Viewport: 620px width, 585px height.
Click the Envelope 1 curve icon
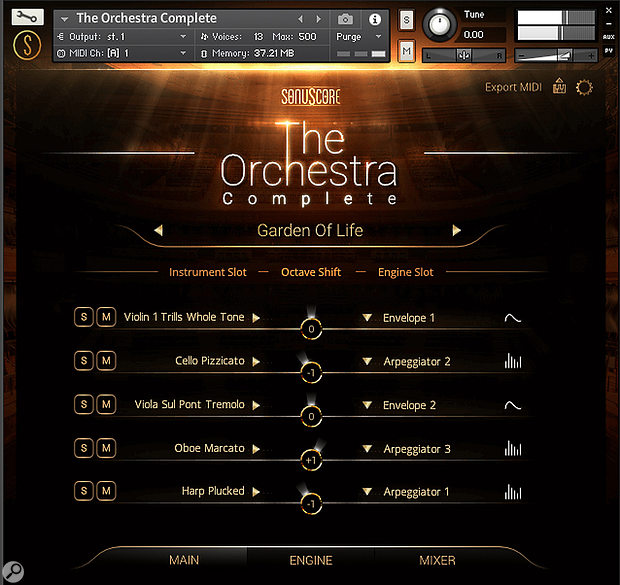point(513,318)
